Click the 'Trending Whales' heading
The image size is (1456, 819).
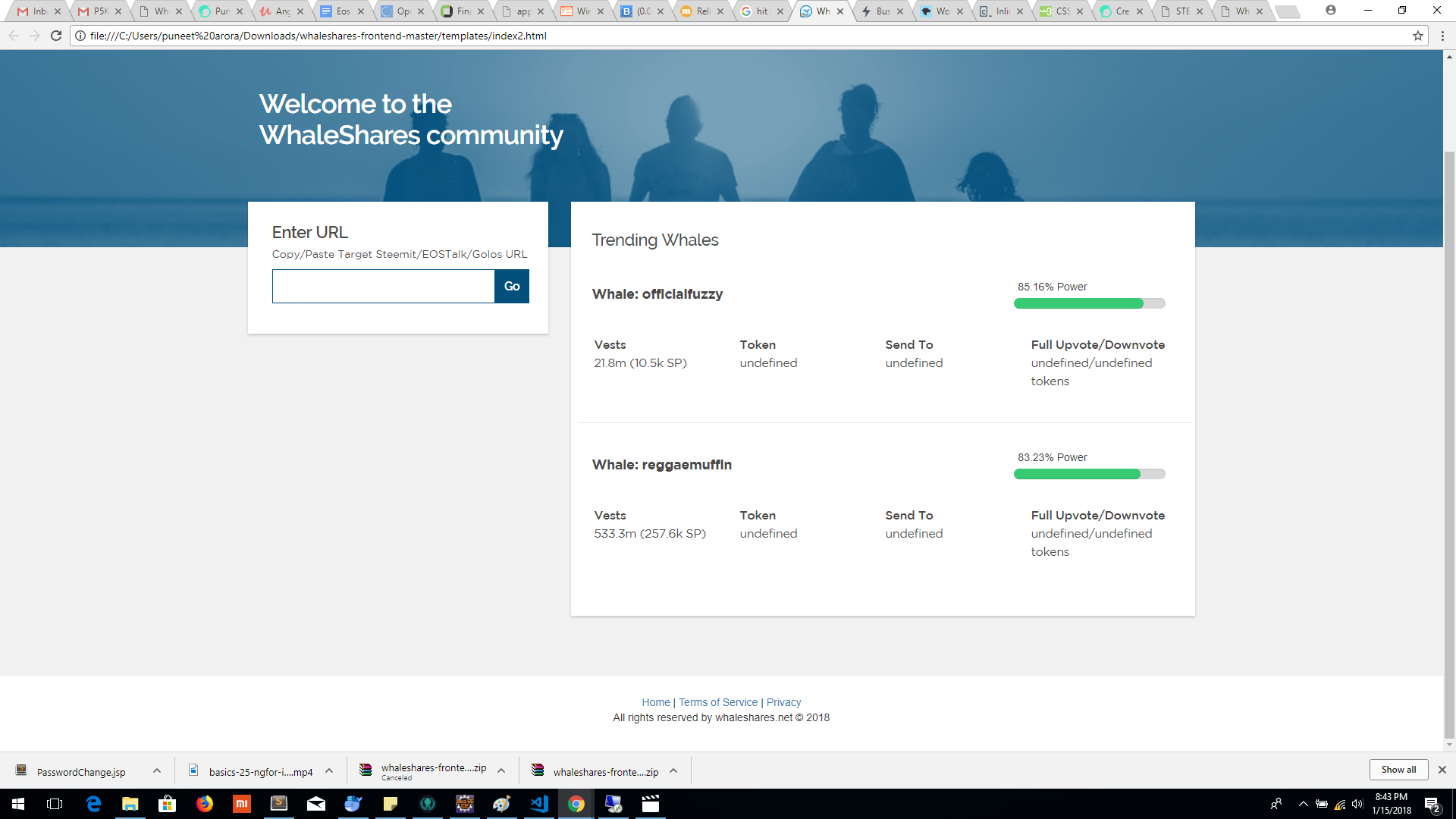pos(654,240)
